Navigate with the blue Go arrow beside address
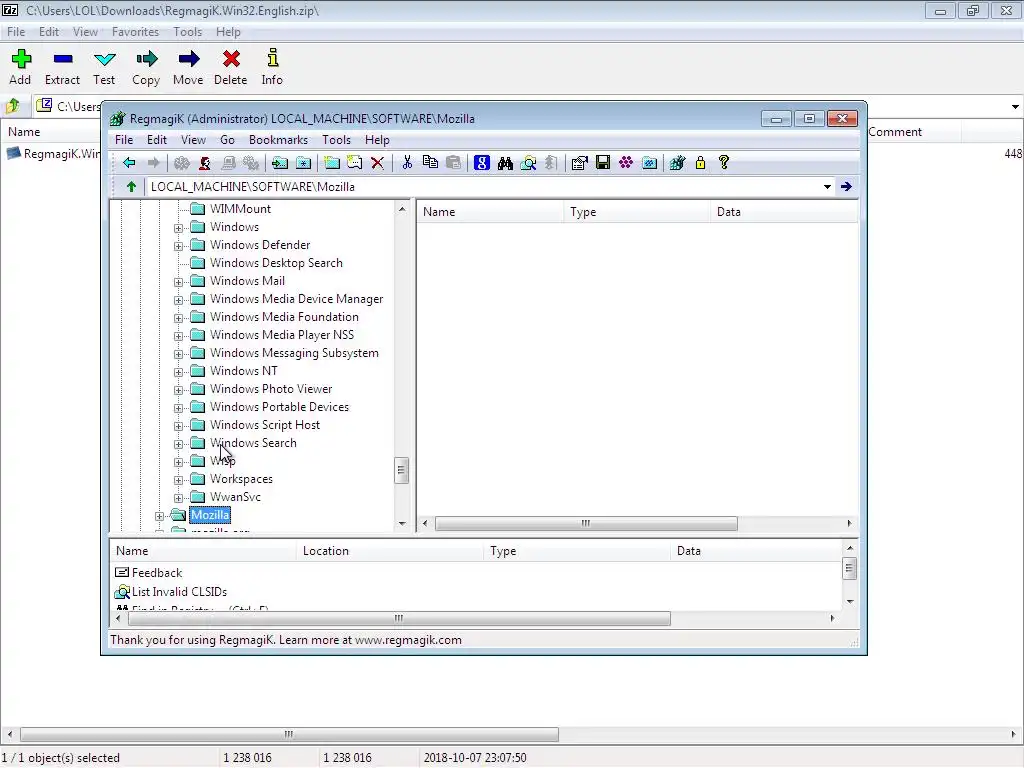 click(x=846, y=187)
